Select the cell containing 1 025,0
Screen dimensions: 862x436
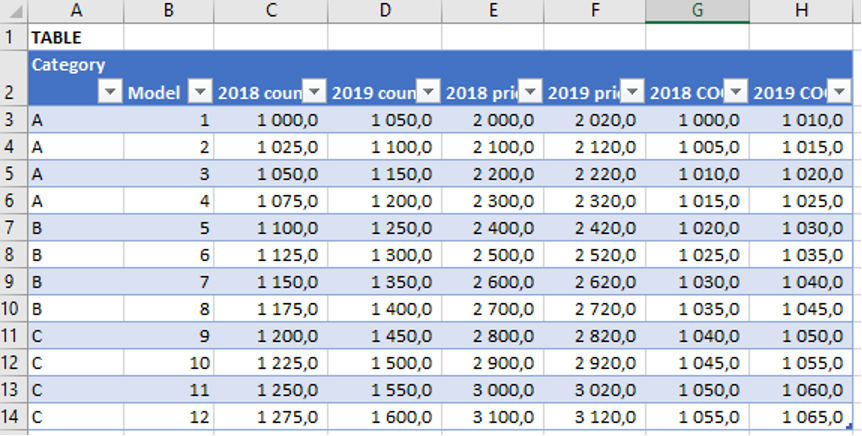(x=271, y=147)
